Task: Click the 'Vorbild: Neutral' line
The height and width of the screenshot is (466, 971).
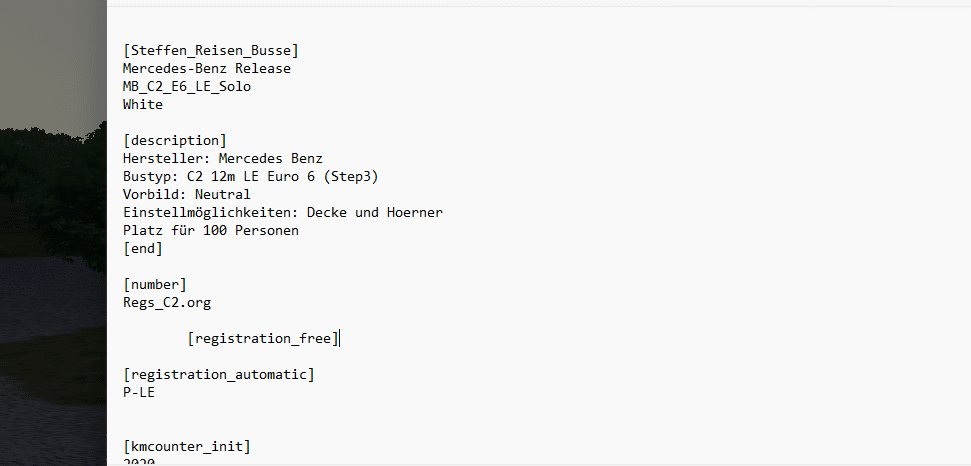Action: pos(186,194)
